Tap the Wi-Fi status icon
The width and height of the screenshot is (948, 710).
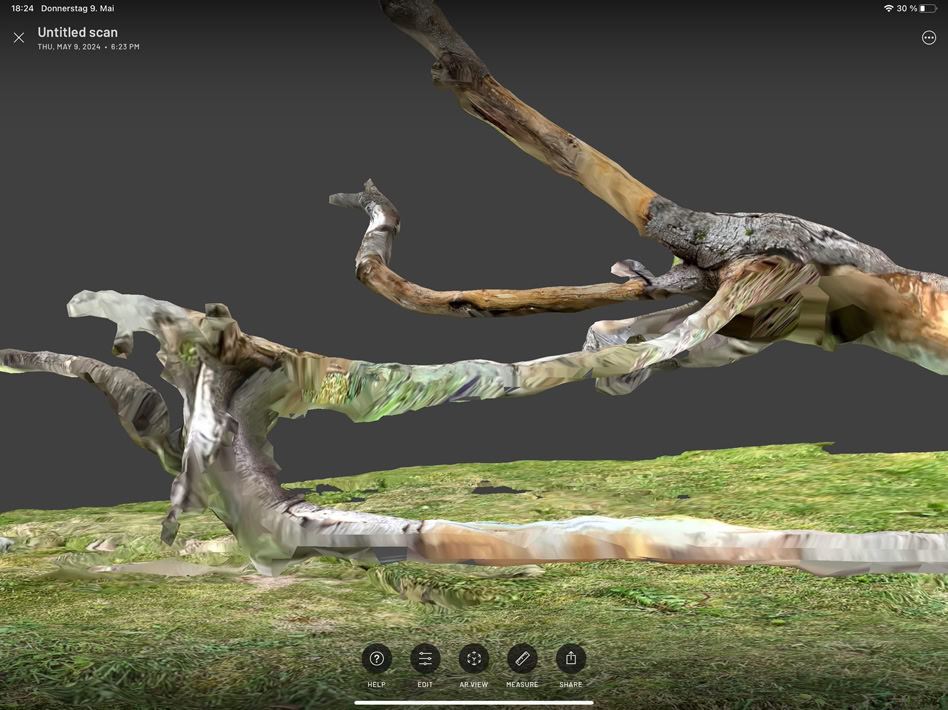(888, 9)
